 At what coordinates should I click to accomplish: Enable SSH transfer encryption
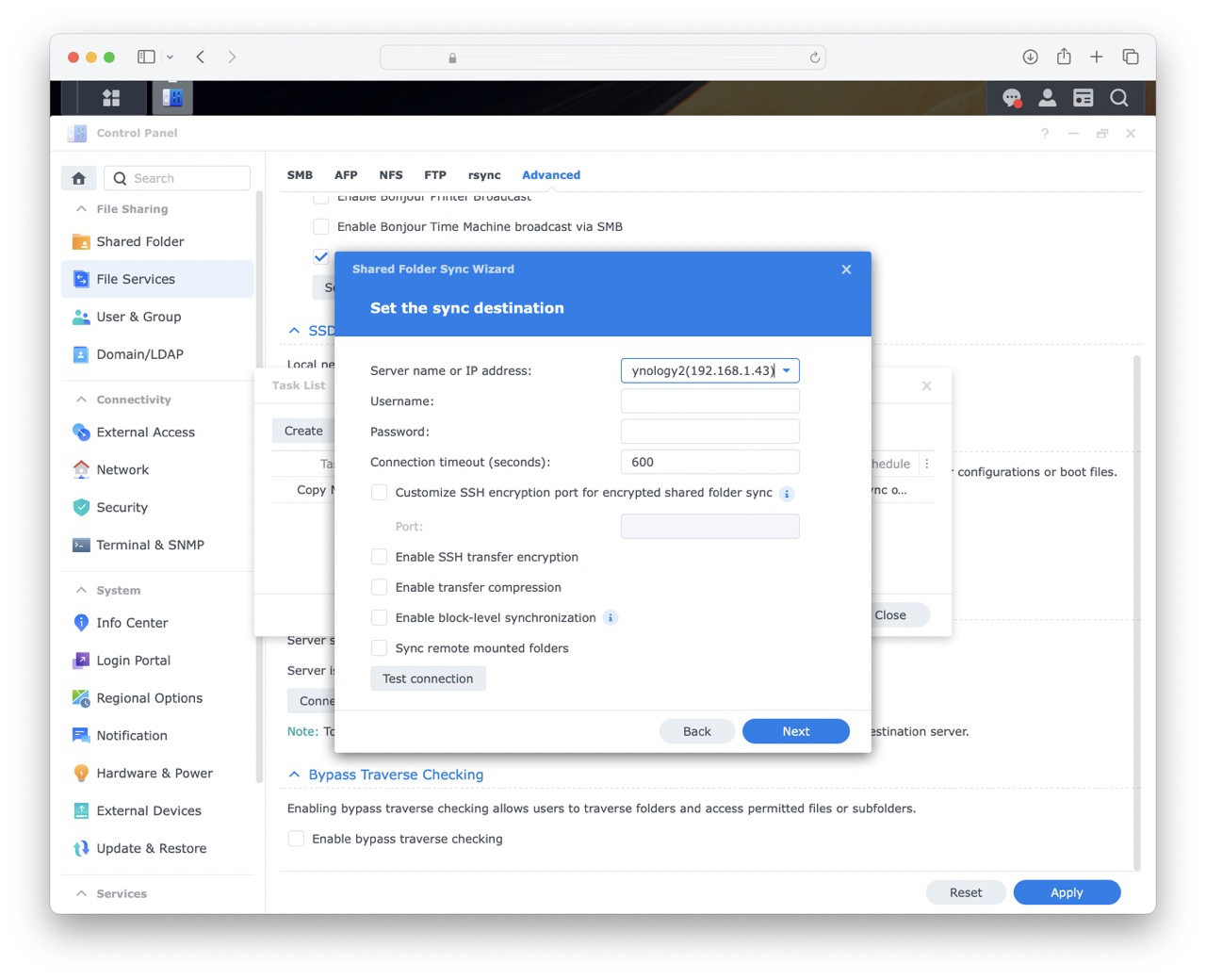379,557
